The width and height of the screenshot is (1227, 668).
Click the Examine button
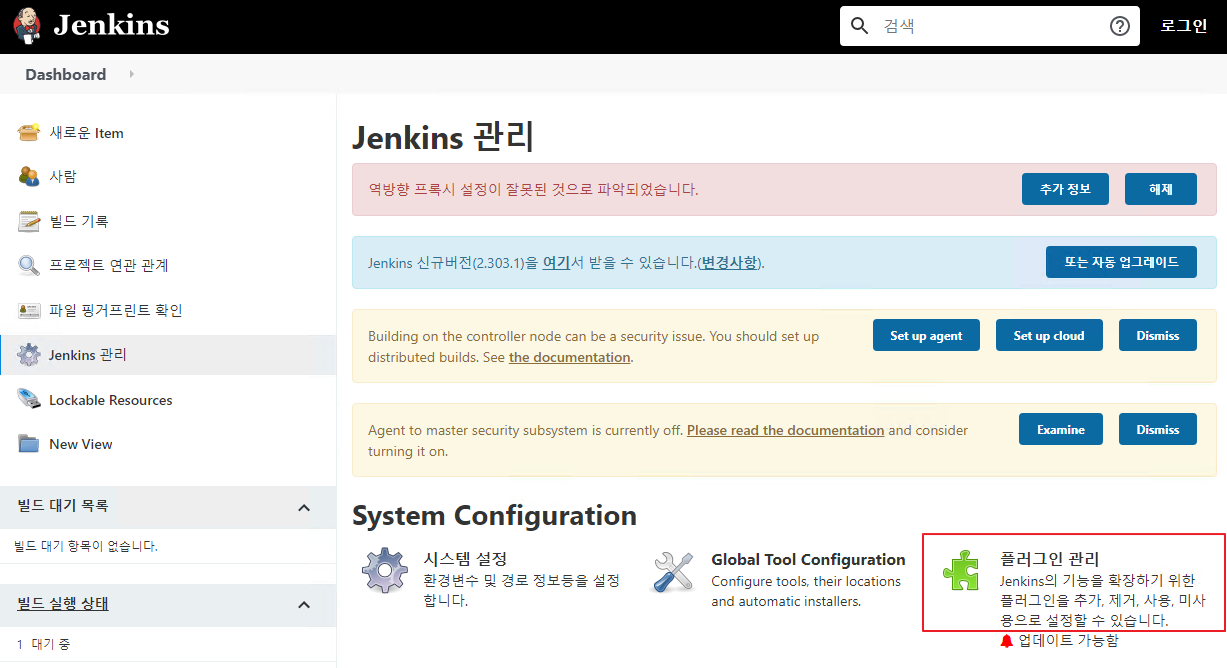point(1061,429)
